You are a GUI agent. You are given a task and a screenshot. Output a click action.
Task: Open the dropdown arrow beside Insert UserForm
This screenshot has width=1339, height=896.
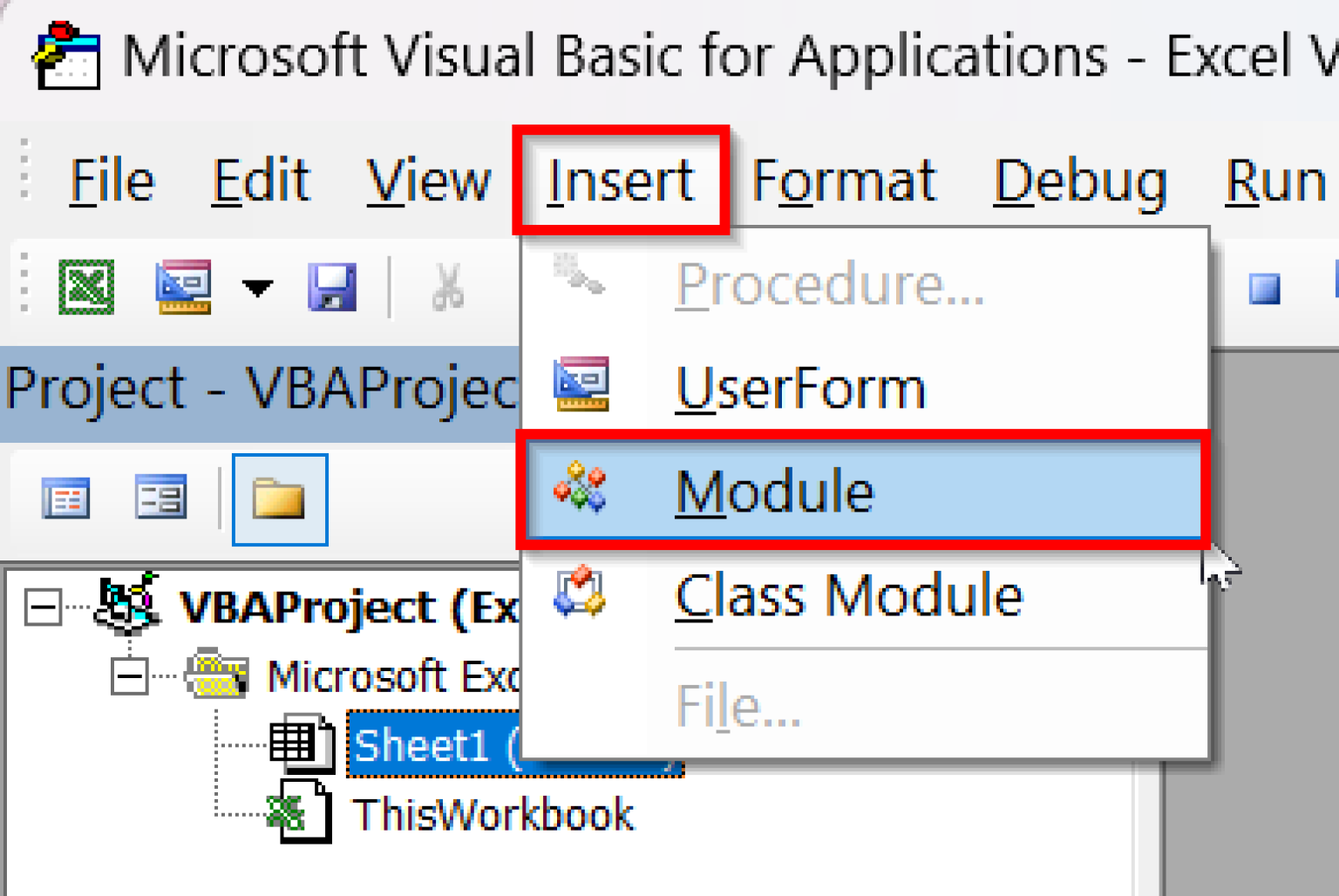pyautogui.click(x=257, y=288)
